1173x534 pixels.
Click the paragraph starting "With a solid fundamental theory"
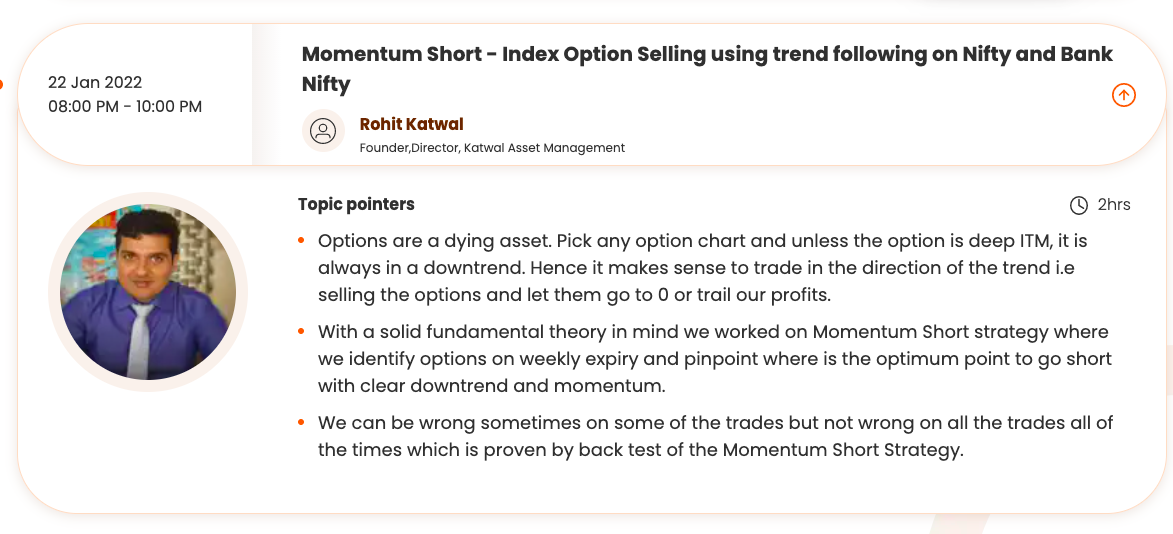[x=714, y=358]
